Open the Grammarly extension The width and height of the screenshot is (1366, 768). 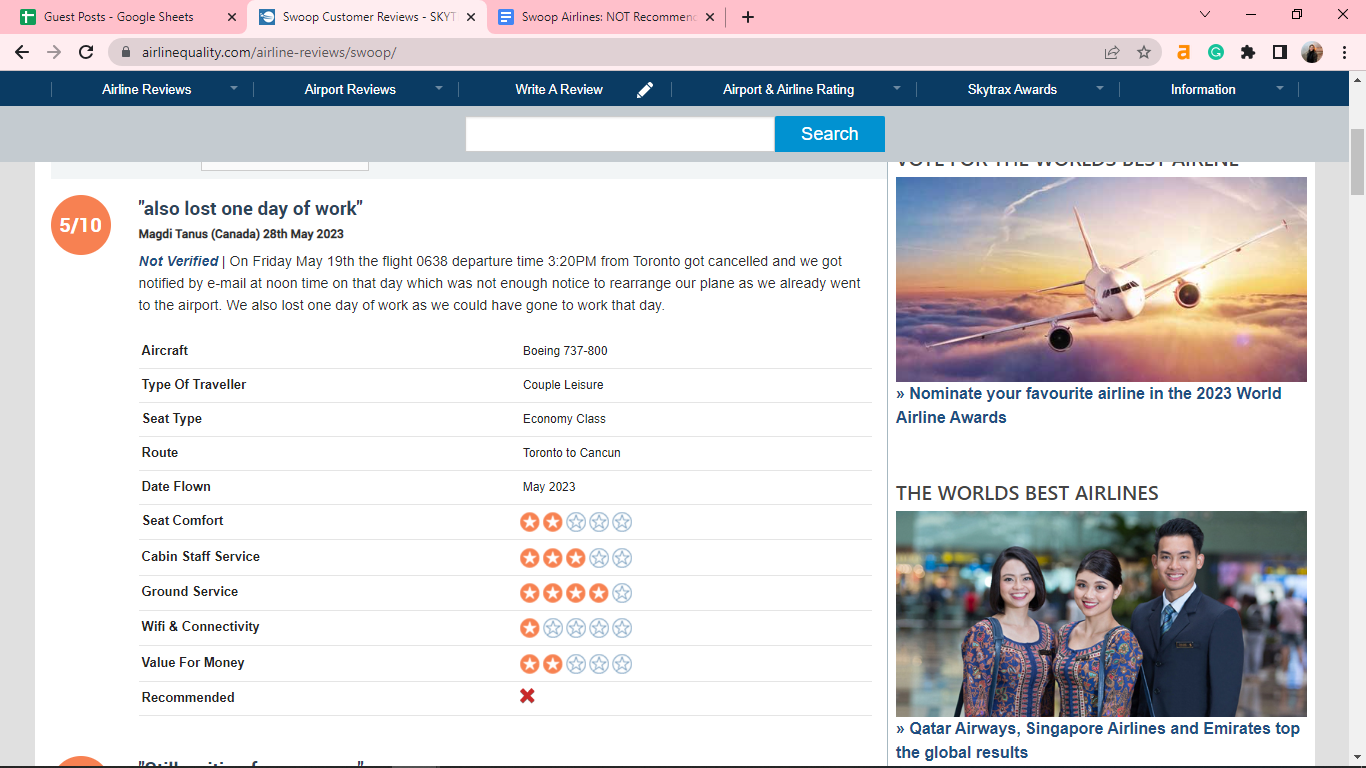[1216, 52]
